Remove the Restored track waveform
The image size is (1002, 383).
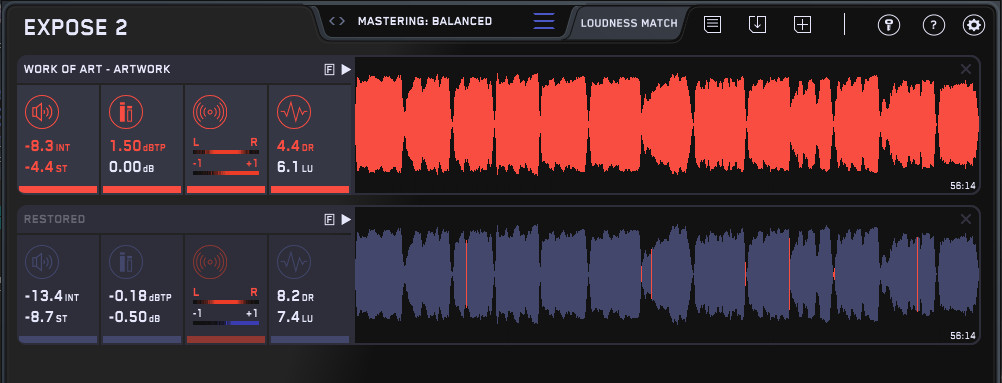(x=966, y=219)
